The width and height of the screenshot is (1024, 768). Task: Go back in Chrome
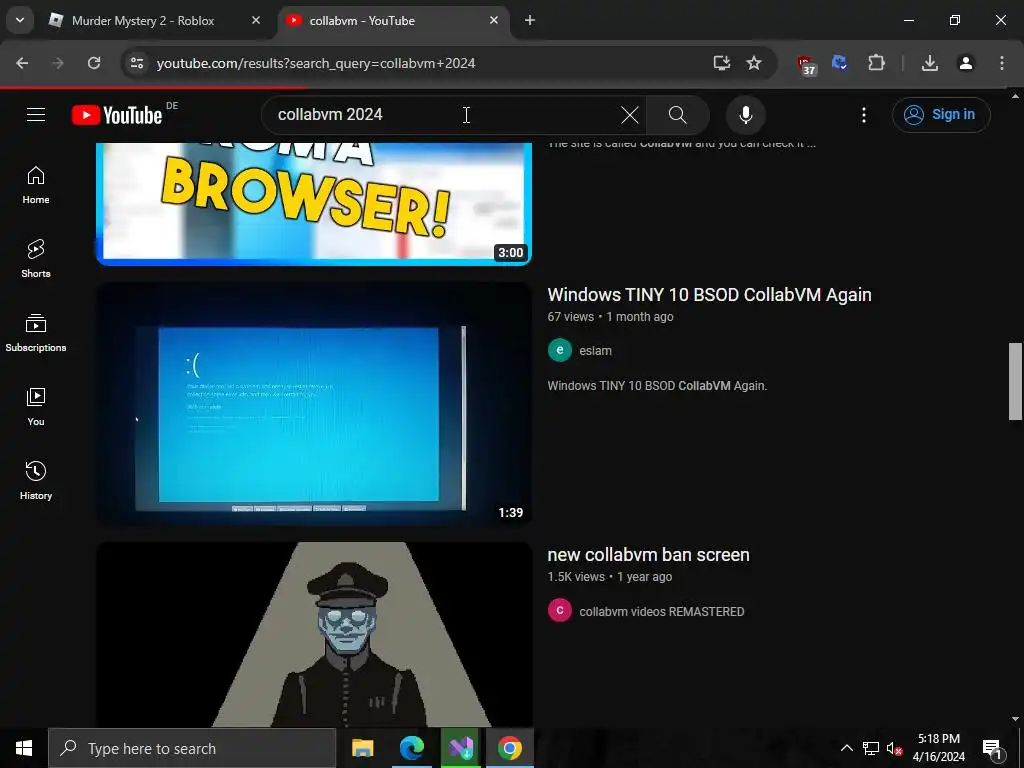click(22, 63)
